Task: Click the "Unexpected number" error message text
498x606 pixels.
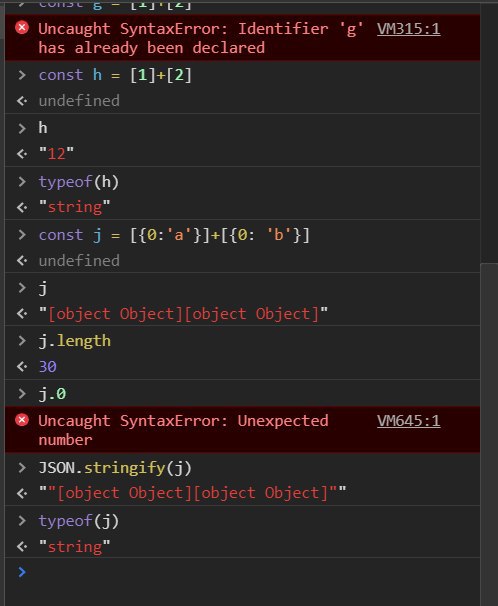Action: pos(184,430)
